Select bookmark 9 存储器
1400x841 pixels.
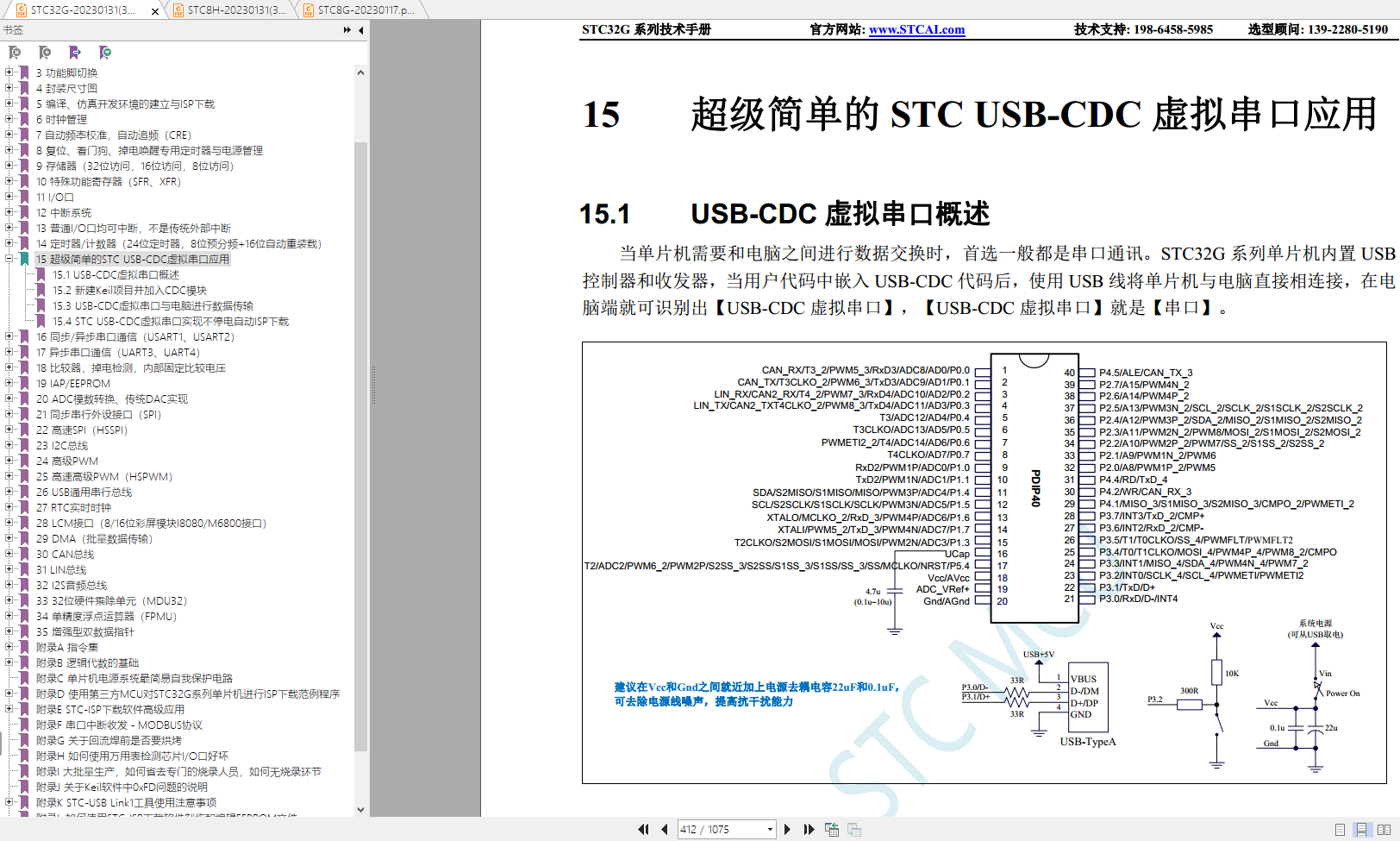pyautogui.click(x=134, y=166)
